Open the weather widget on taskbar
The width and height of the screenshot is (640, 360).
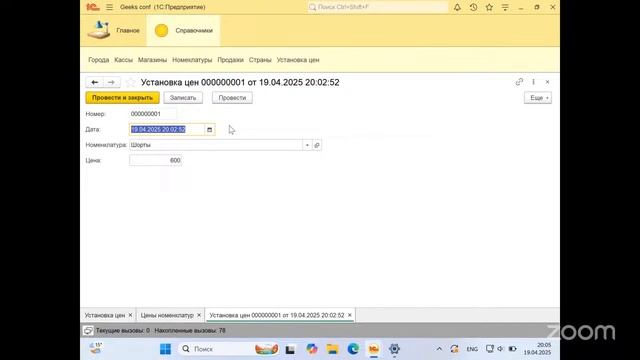(96, 348)
